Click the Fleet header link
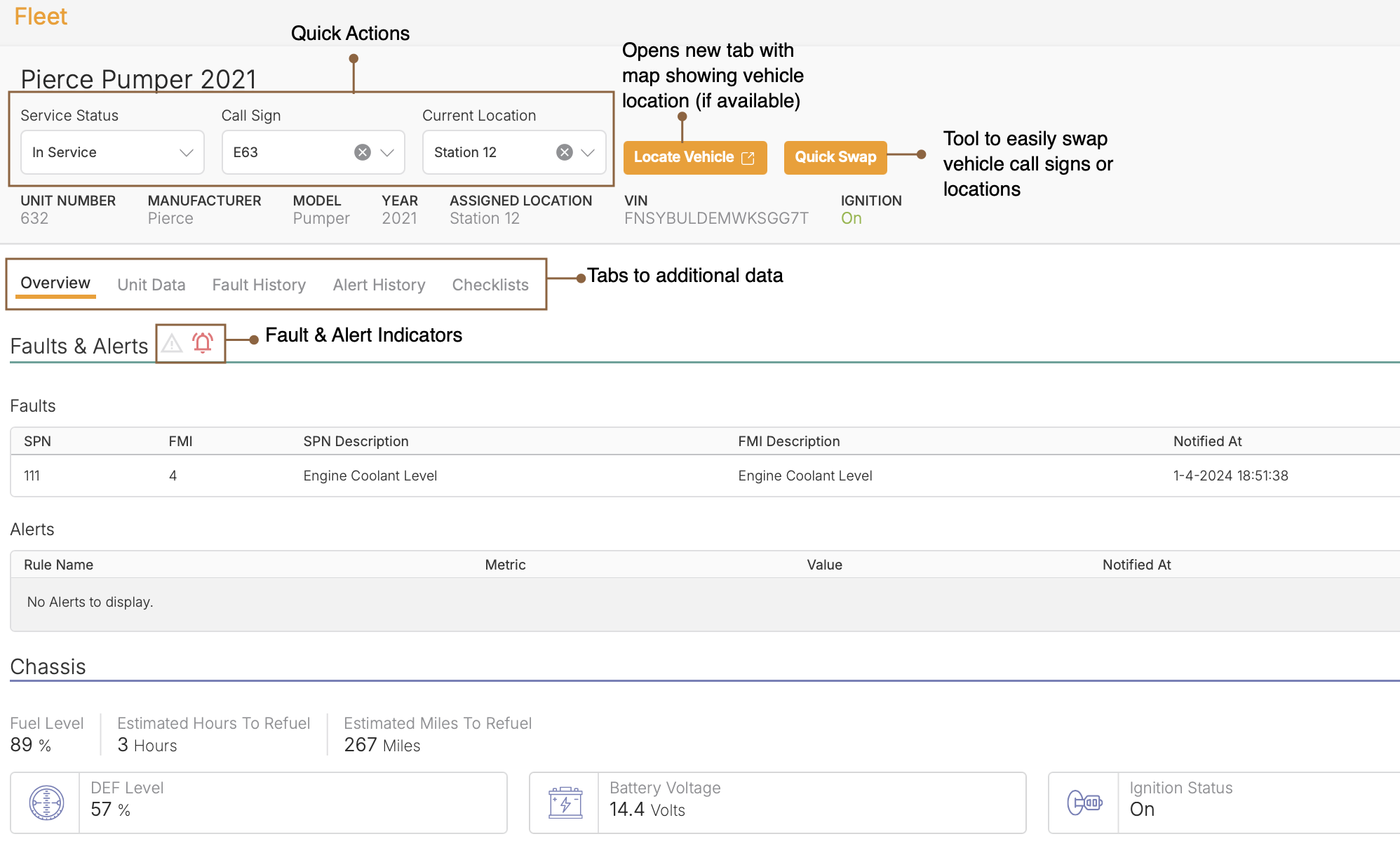This screenshot has width=1400, height=853. [x=41, y=16]
